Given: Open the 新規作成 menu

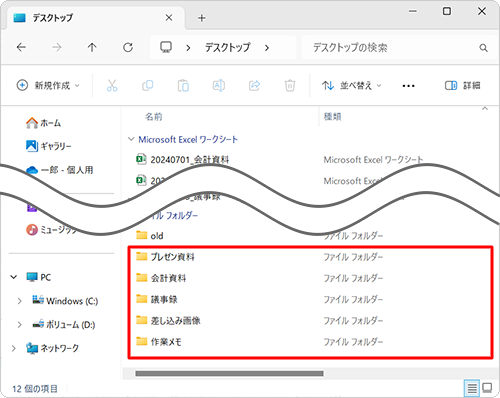Looking at the screenshot, I should pos(48,86).
